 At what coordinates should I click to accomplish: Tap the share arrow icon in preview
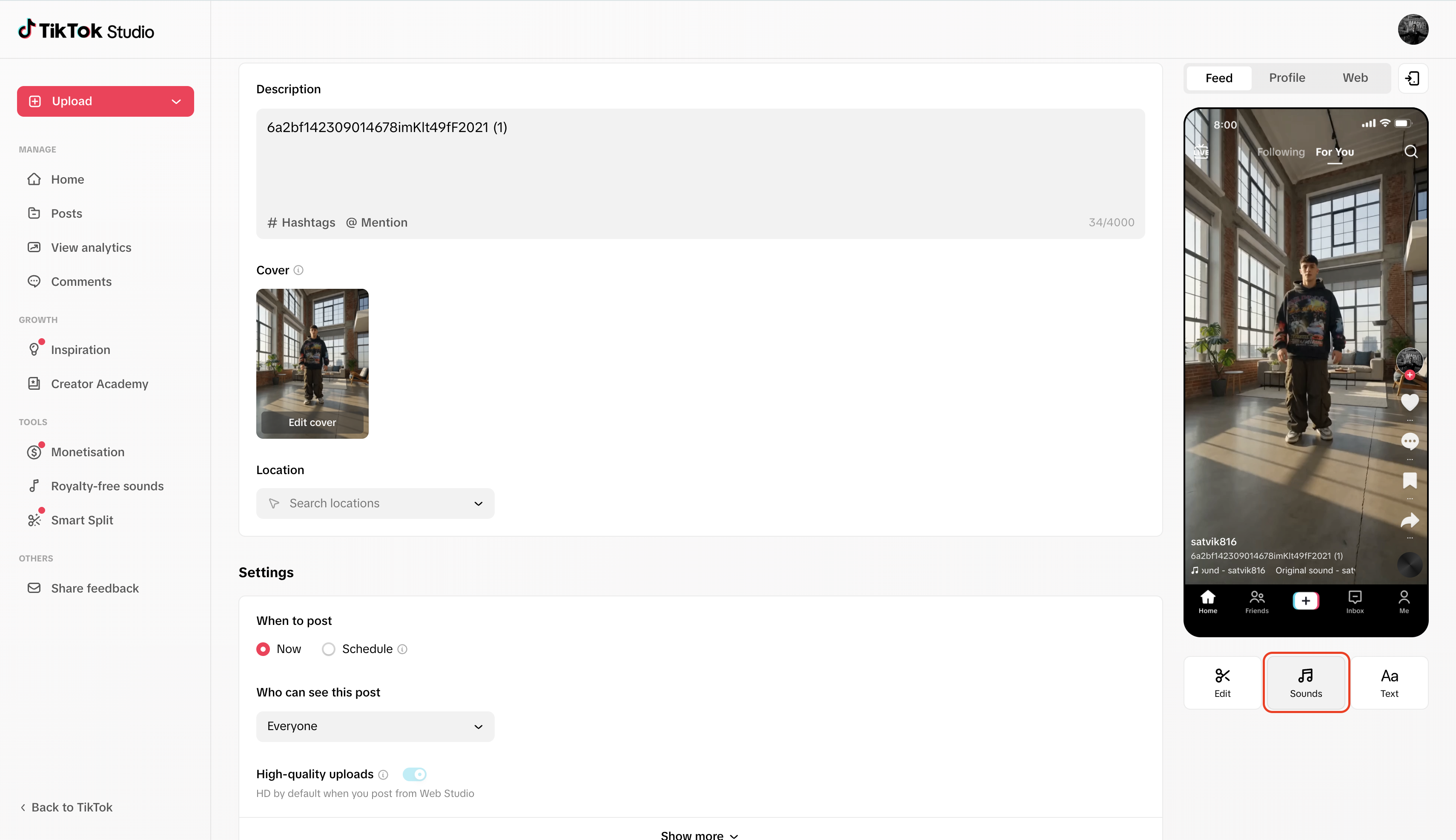click(1409, 521)
